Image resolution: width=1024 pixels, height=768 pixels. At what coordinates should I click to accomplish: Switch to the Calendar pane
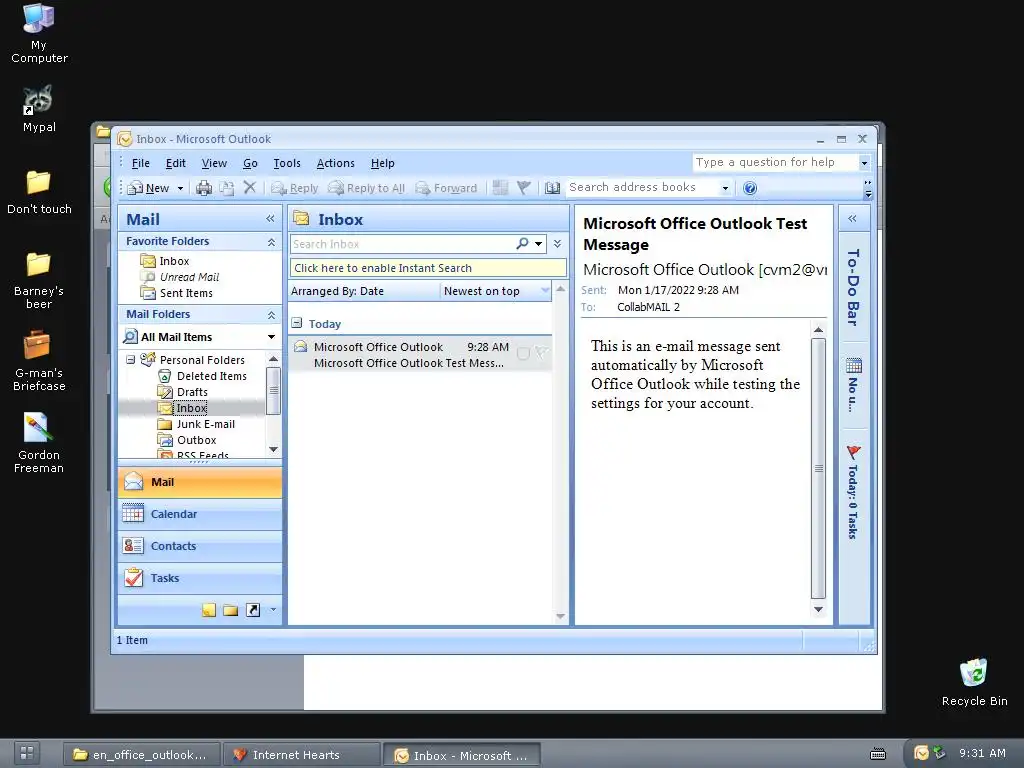click(200, 515)
